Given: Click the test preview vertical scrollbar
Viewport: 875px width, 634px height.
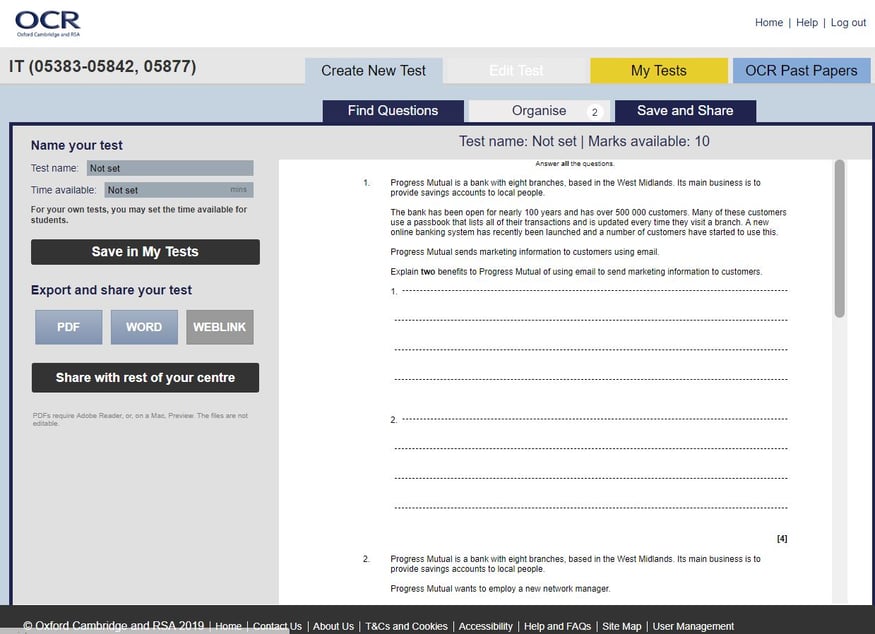Looking at the screenshot, I should (x=840, y=240).
